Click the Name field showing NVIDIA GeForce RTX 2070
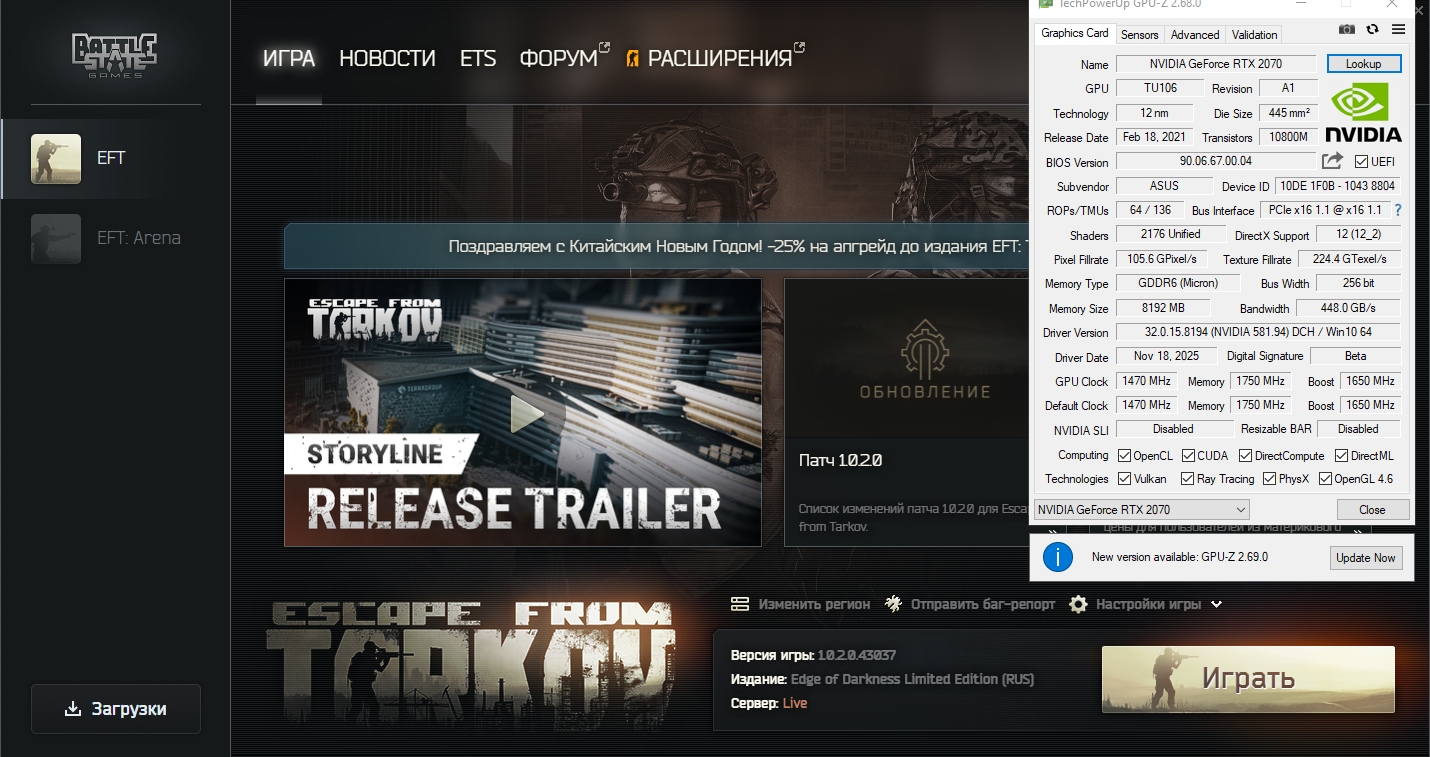The width and height of the screenshot is (1430, 757). click(x=1214, y=64)
